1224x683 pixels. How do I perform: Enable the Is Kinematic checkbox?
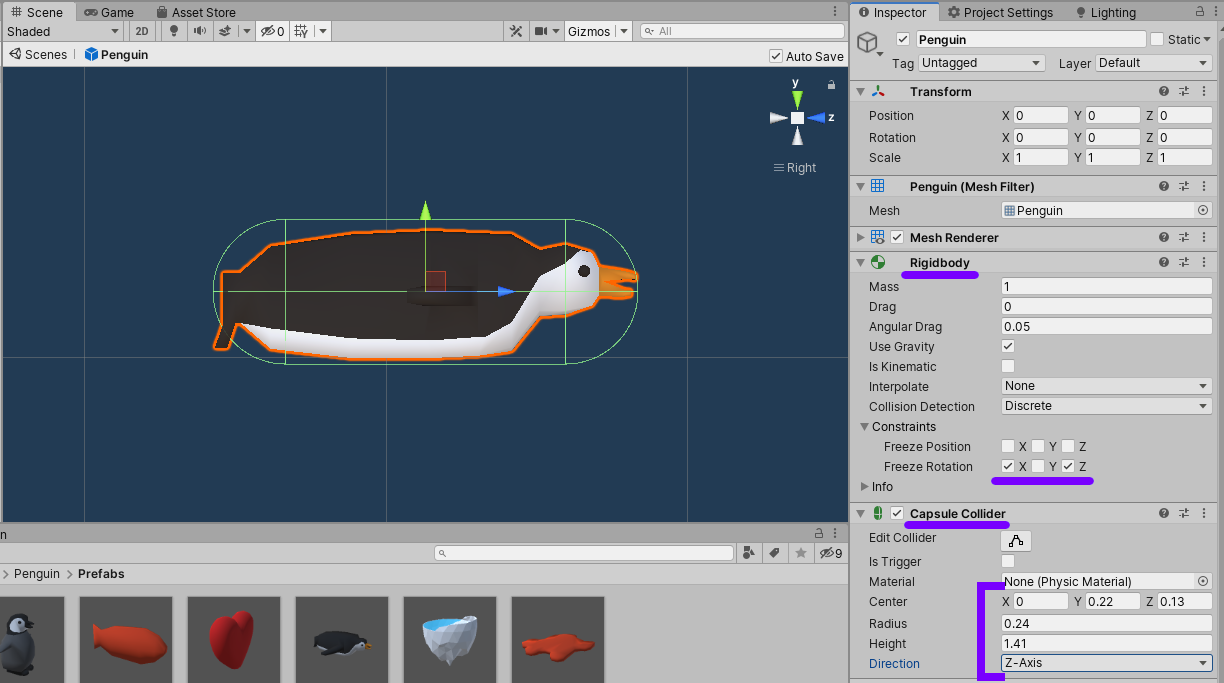point(1008,366)
